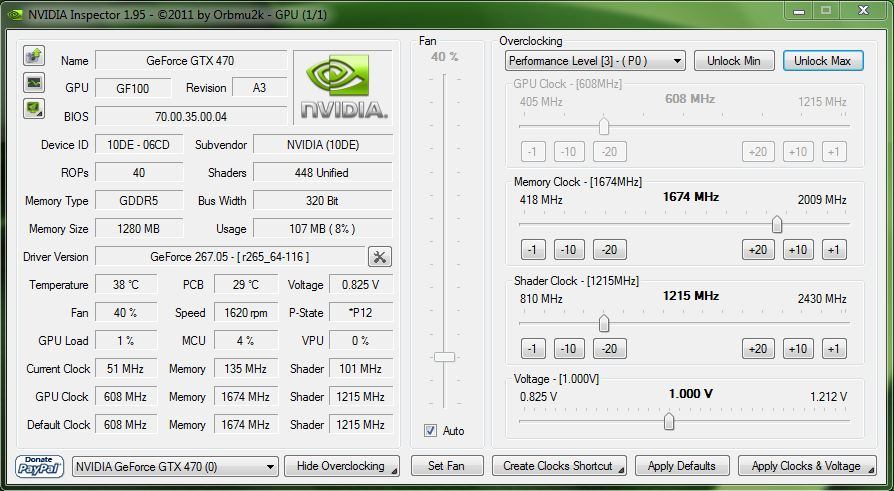Image resolution: width=894 pixels, height=491 pixels.
Task: Open the Performance Level dropdown
Action: [595, 61]
